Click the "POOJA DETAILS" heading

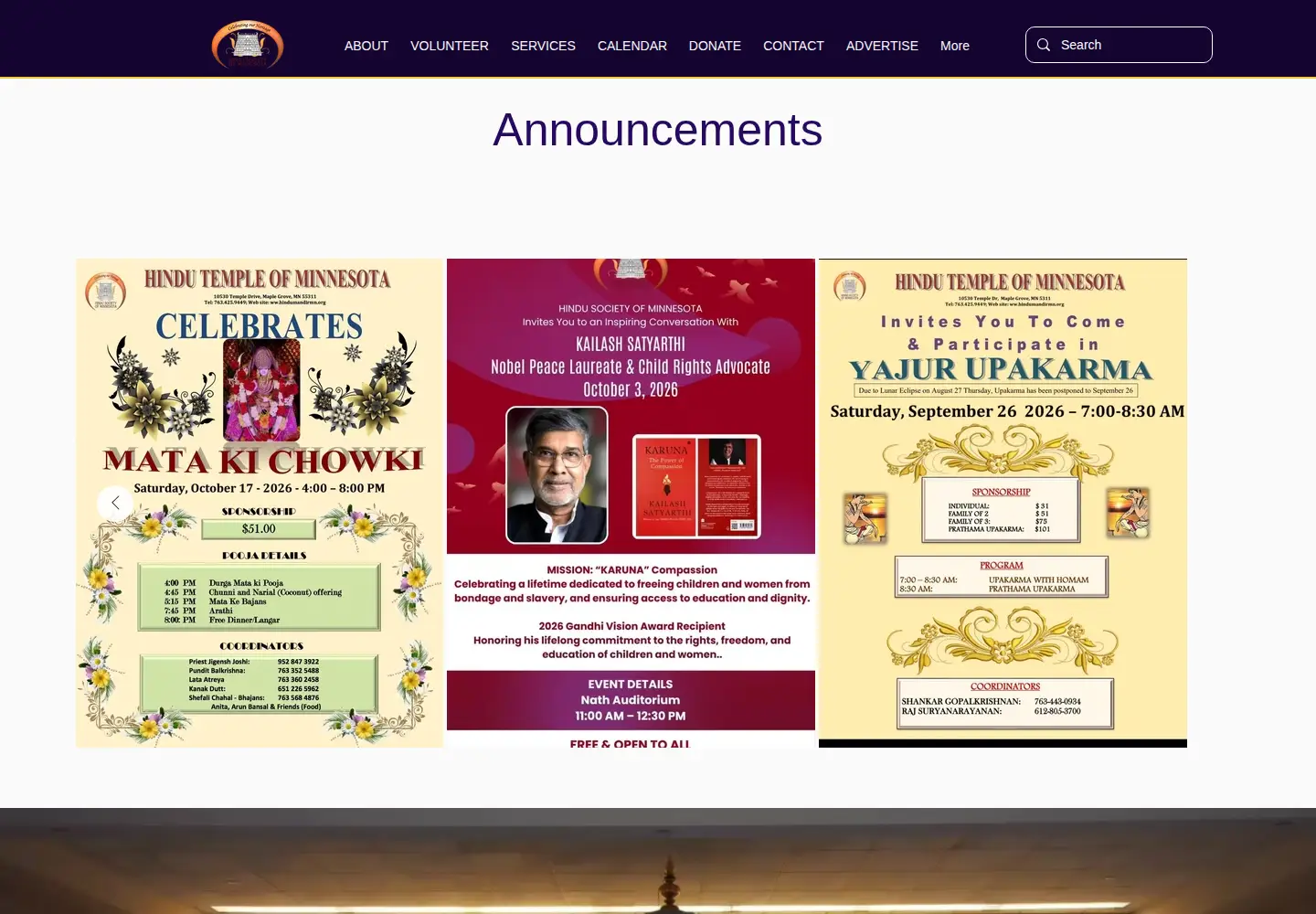coord(264,555)
